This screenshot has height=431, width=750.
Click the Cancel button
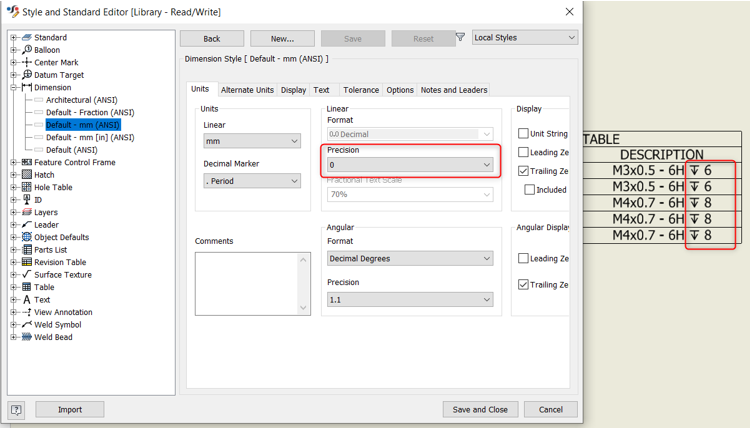551,409
